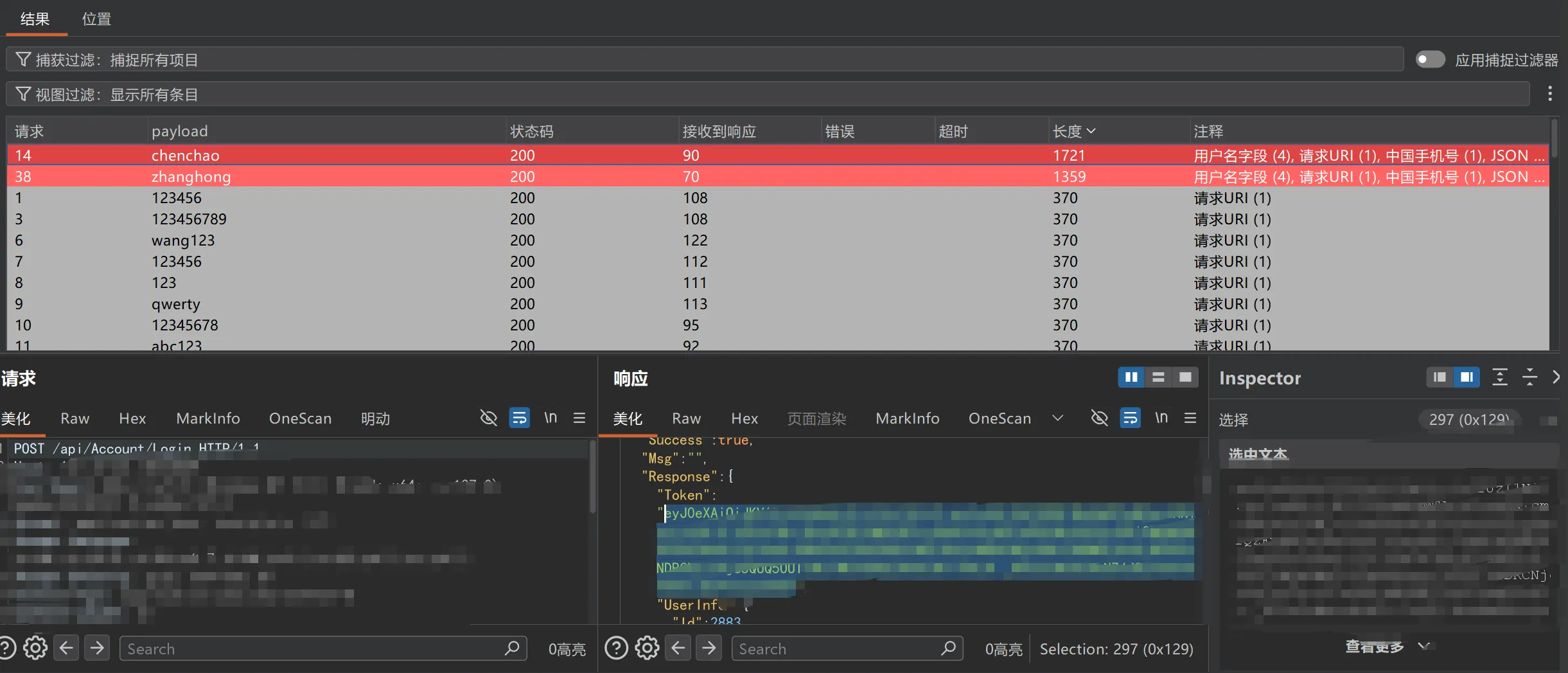Open help for the request search bar
Screen dimensions: 1568x673
pyautogui.click(x=6, y=648)
